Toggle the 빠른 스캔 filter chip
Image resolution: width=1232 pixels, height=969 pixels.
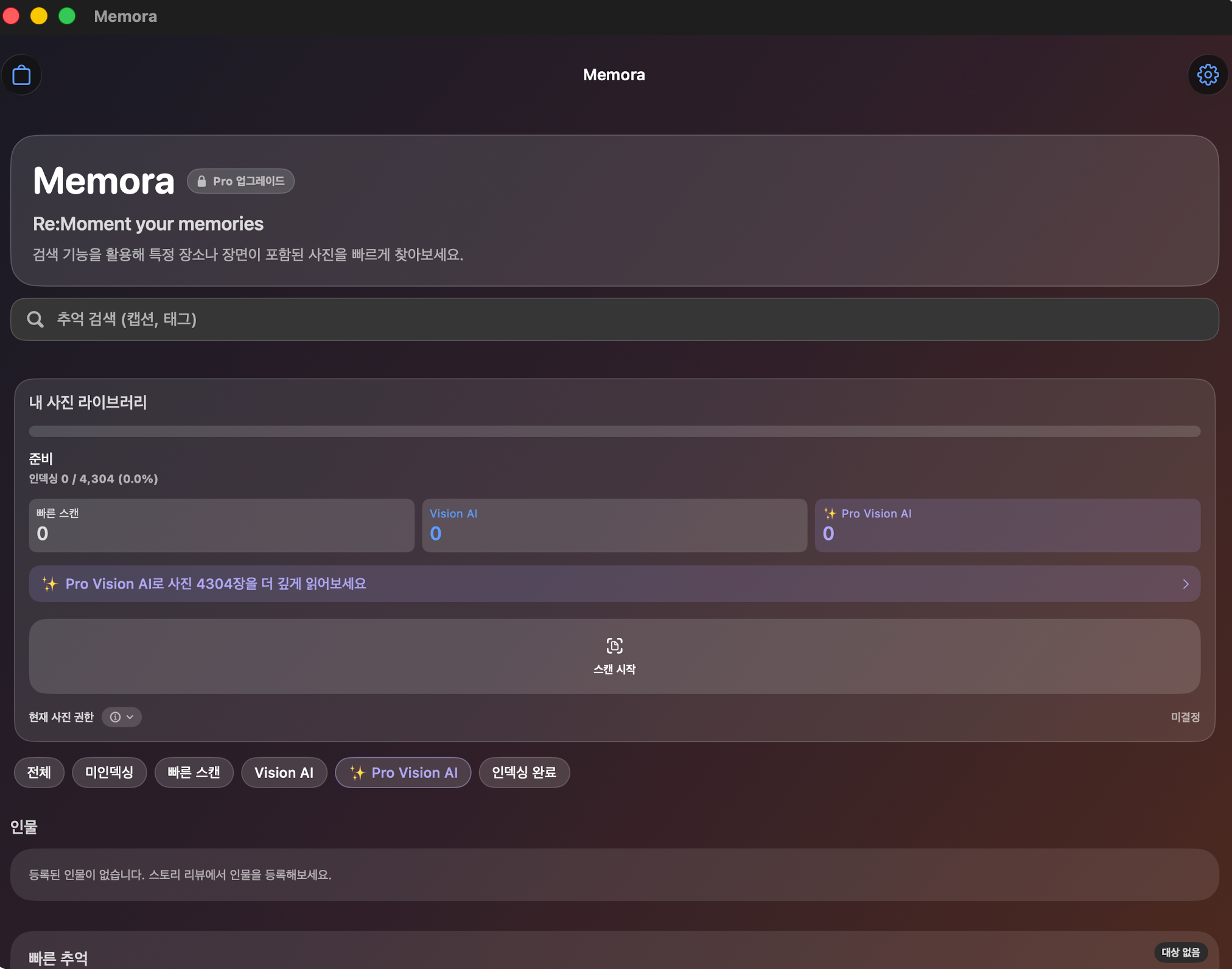(x=194, y=772)
